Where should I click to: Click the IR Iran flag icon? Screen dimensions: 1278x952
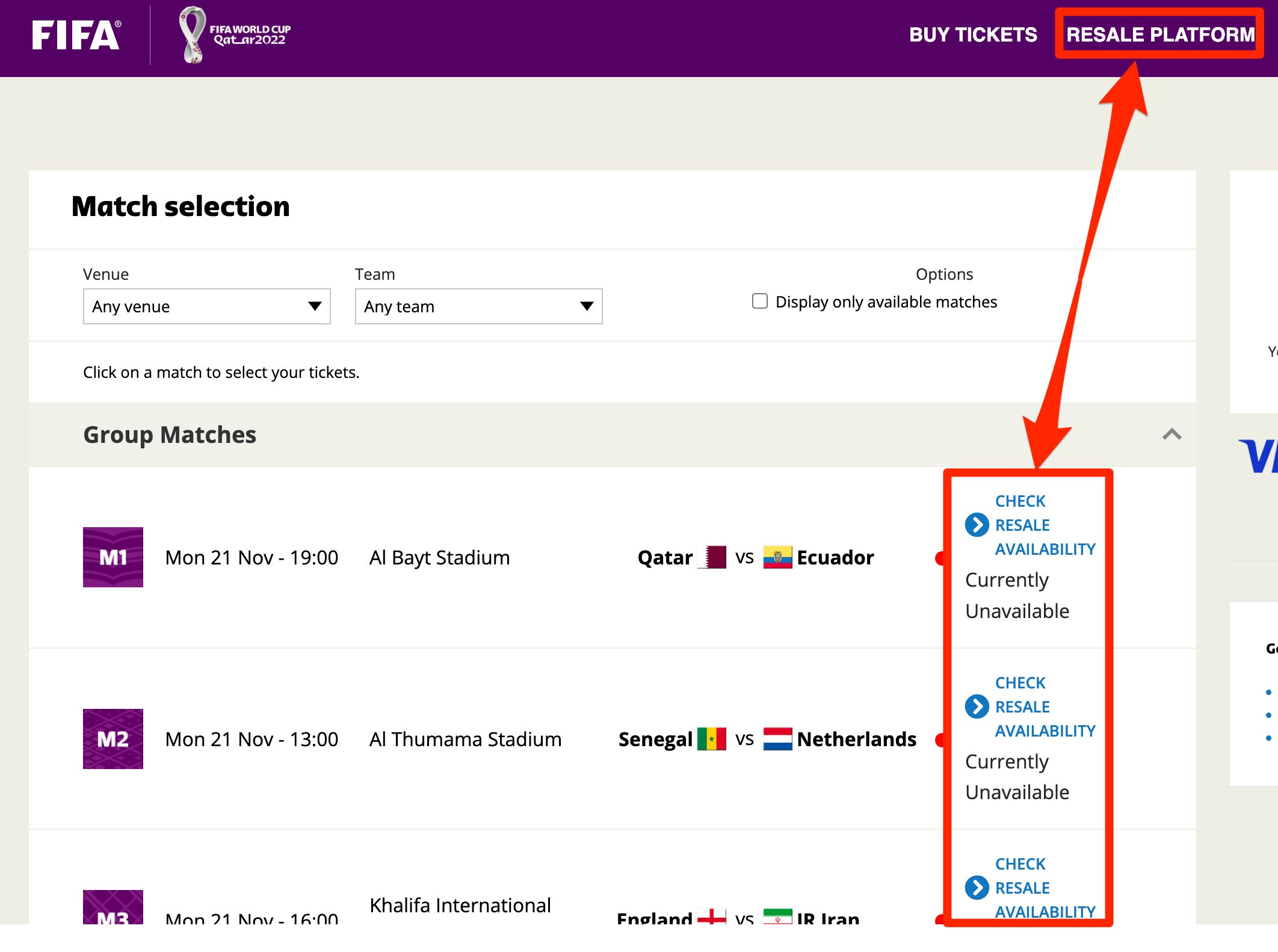(777, 916)
